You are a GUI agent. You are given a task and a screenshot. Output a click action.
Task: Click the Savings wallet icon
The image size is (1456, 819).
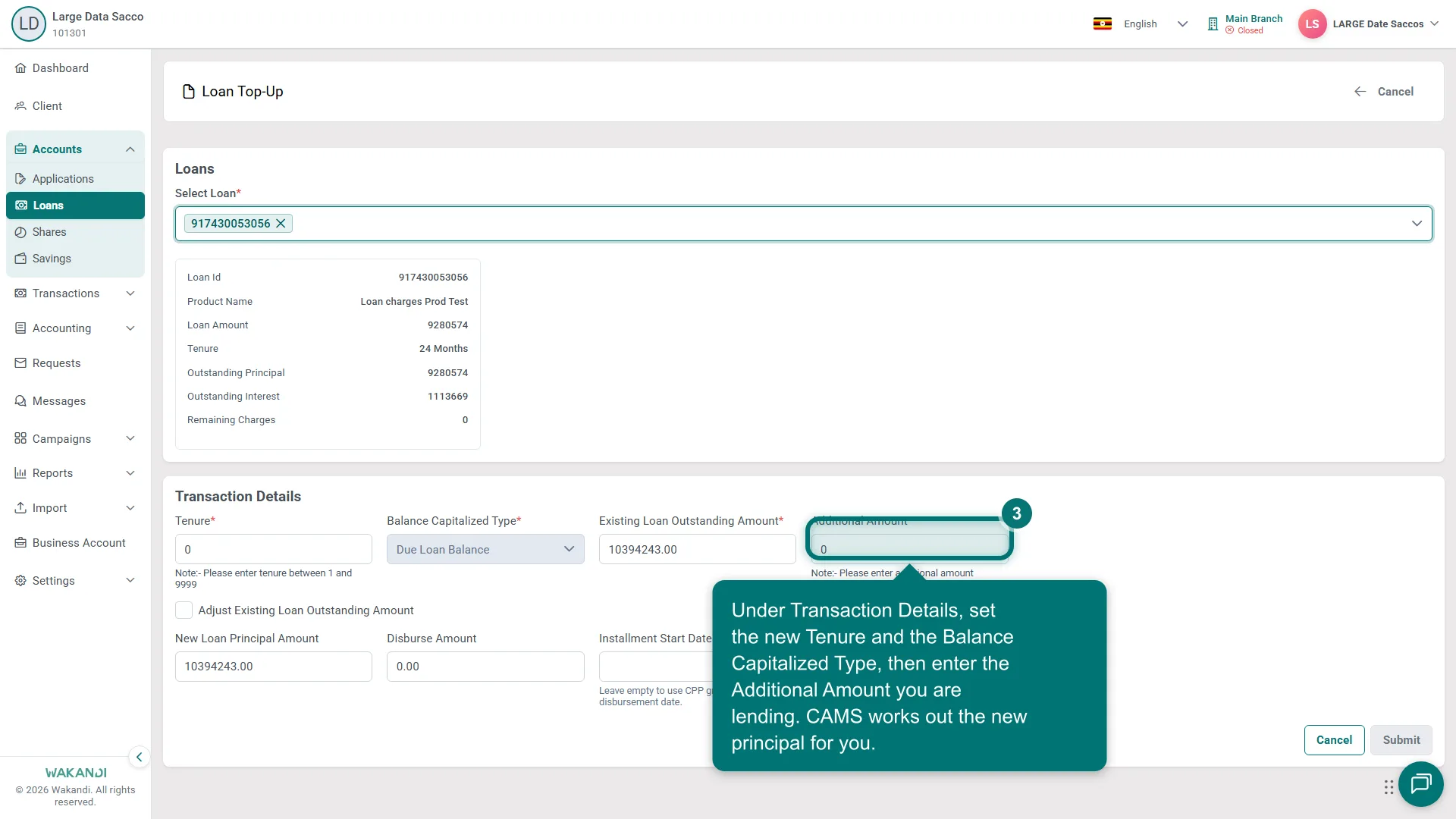(20, 259)
